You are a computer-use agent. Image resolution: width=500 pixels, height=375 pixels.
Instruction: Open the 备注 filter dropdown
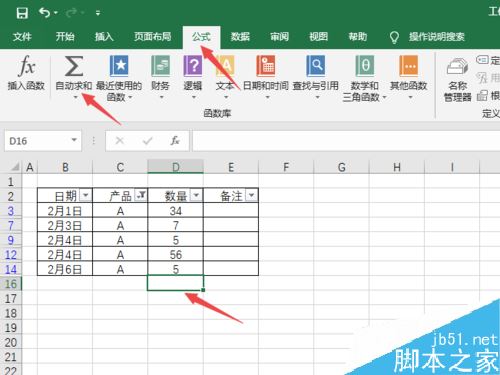click(x=252, y=195)
